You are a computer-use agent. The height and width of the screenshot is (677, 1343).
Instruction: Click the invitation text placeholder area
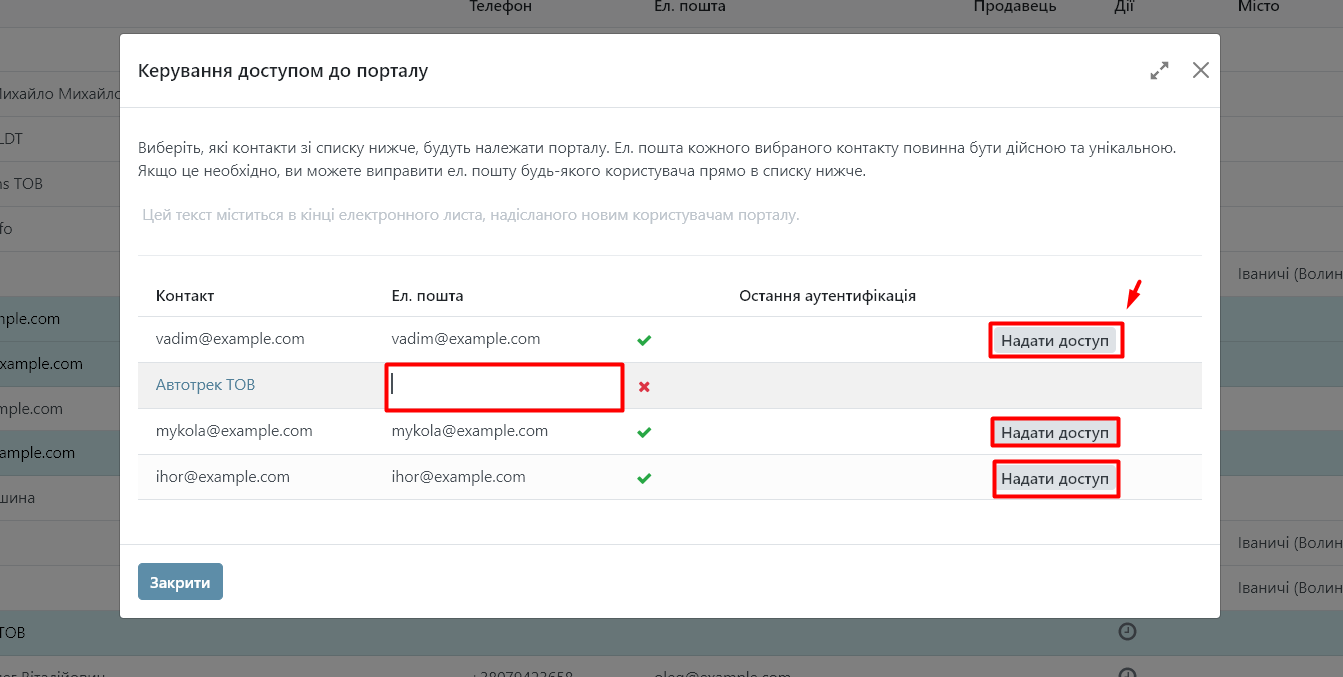pyautogui.click(x=470, y=215)
